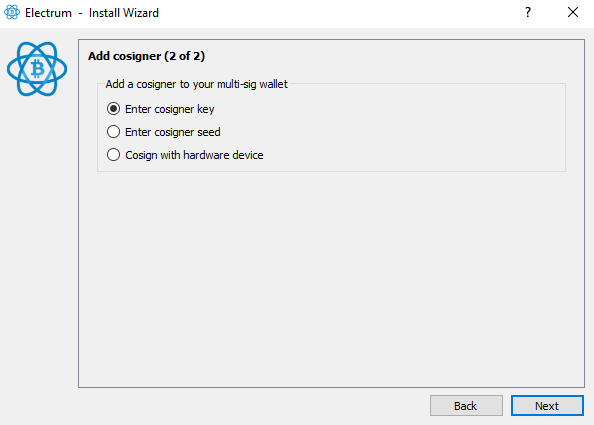Image resolution: width=594 pixels, height=425 pixels.
Task: Select the Enter cosigner key radio button
Action: pos(113,109)
